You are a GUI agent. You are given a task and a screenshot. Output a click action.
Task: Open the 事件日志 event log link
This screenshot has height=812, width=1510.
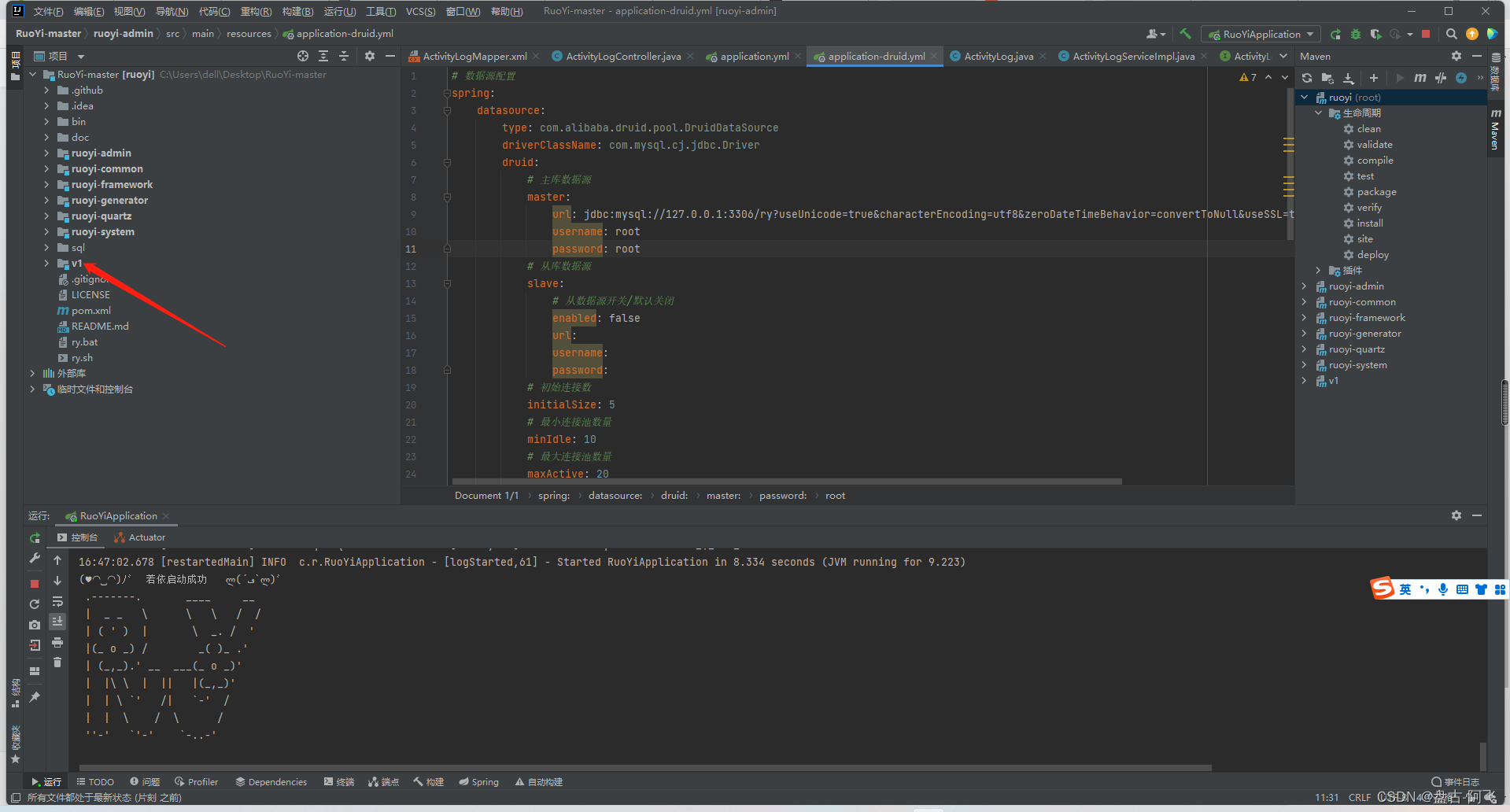point(1460,781)
